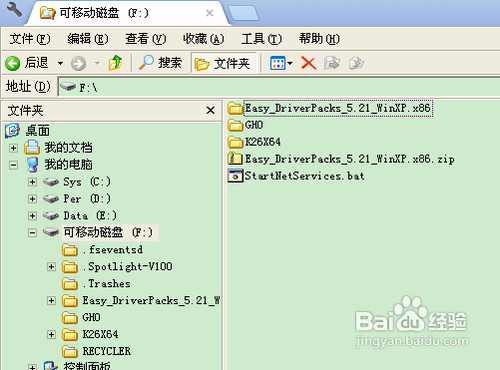Select 我的文档 in the tree
The width and height of the screenshot is (500, 370).
pyautogui.click(x=68, y=147)
